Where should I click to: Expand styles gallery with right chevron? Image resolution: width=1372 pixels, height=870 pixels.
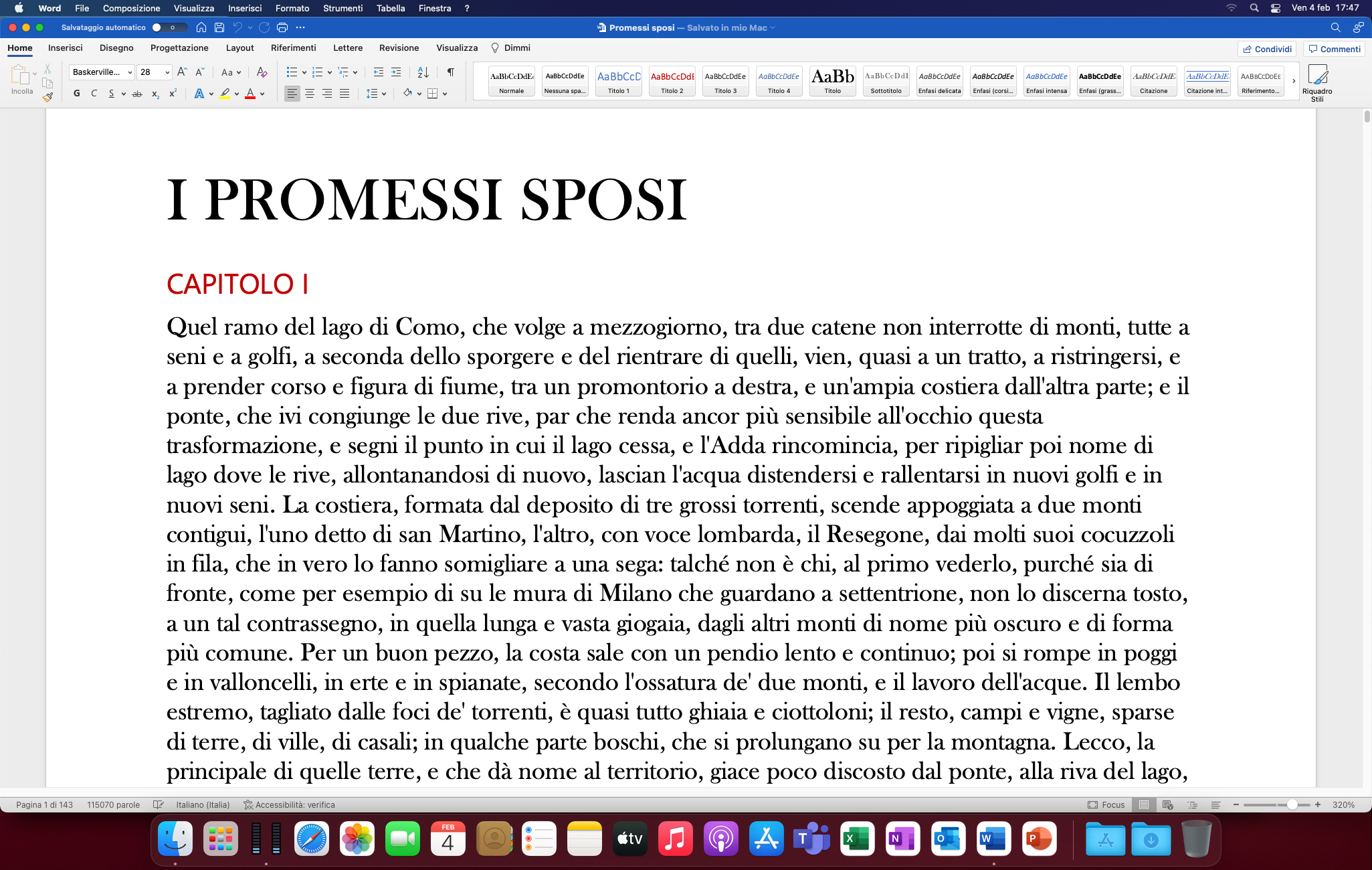click(x=1294, y=81)
